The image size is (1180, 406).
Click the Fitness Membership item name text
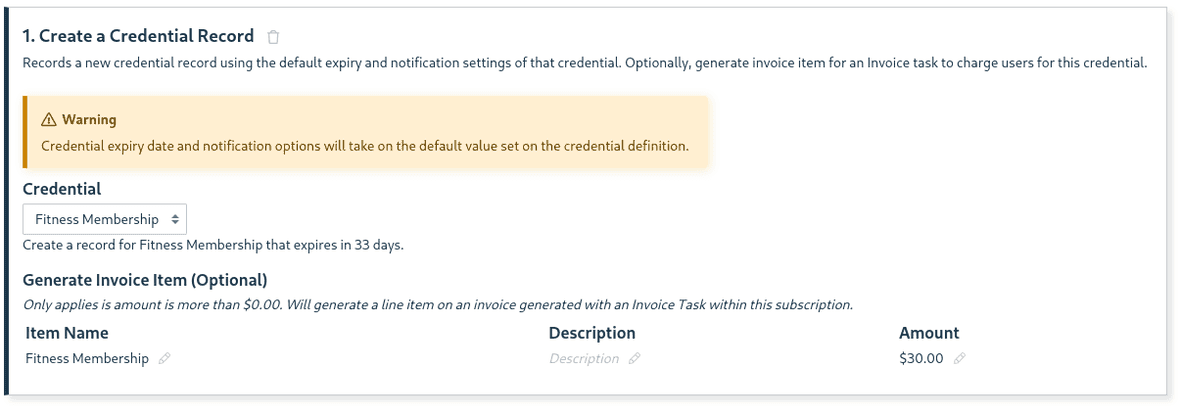87,359
